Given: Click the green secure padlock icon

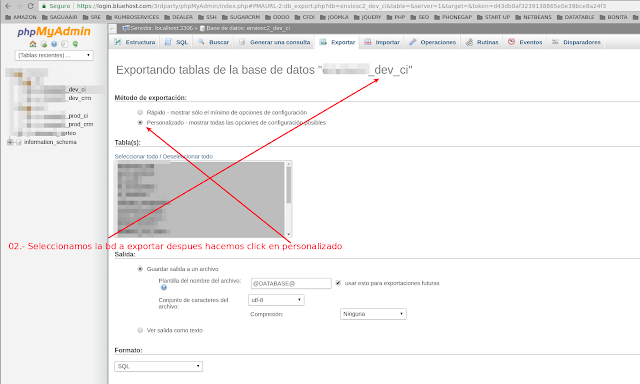Looking at the screenshot, I should click(44, 6).
